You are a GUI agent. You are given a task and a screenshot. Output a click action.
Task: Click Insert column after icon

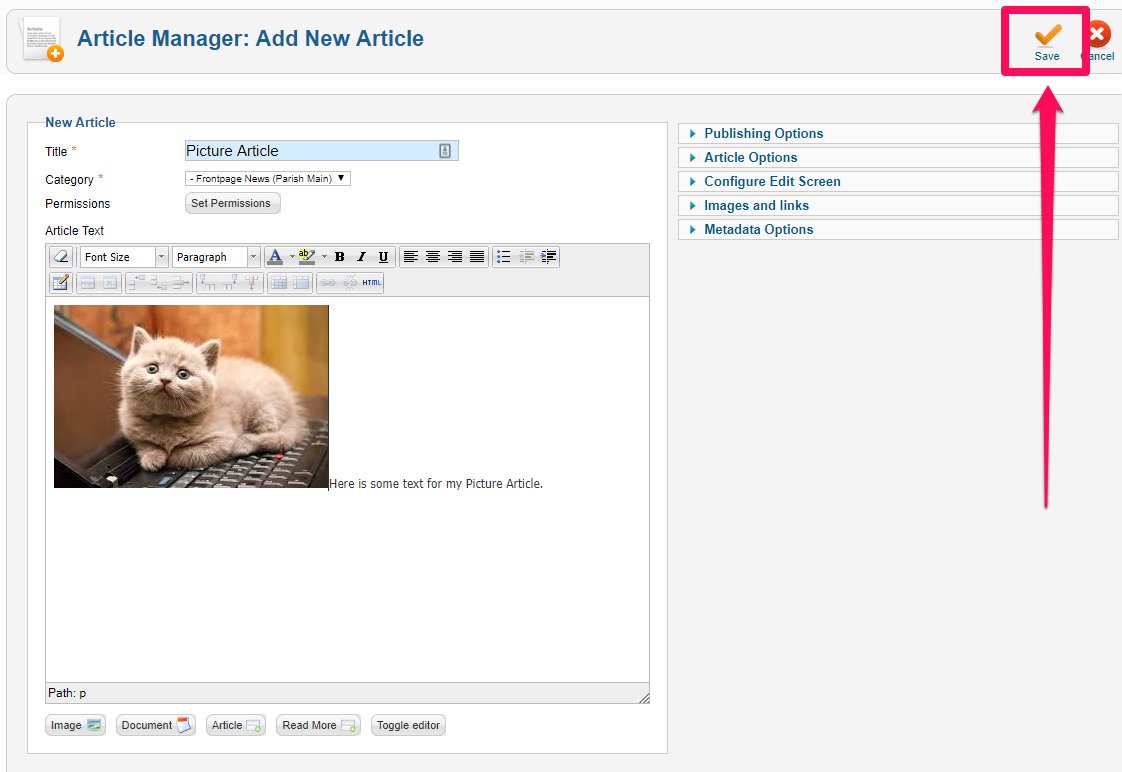pyautogui.click(x=230, y=283)
